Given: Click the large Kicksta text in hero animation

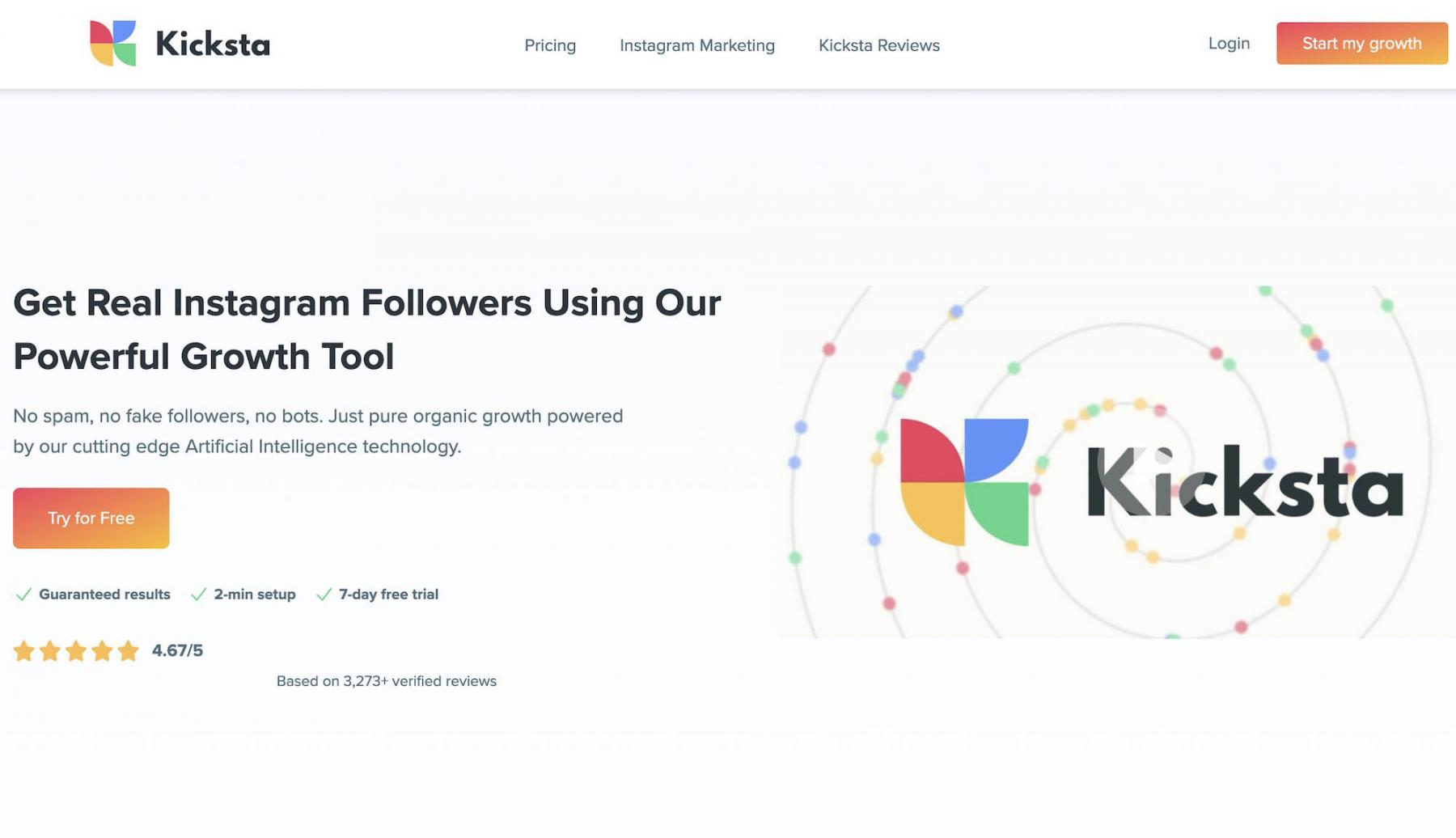Looking at the screenshot, I should point(1244,483).
